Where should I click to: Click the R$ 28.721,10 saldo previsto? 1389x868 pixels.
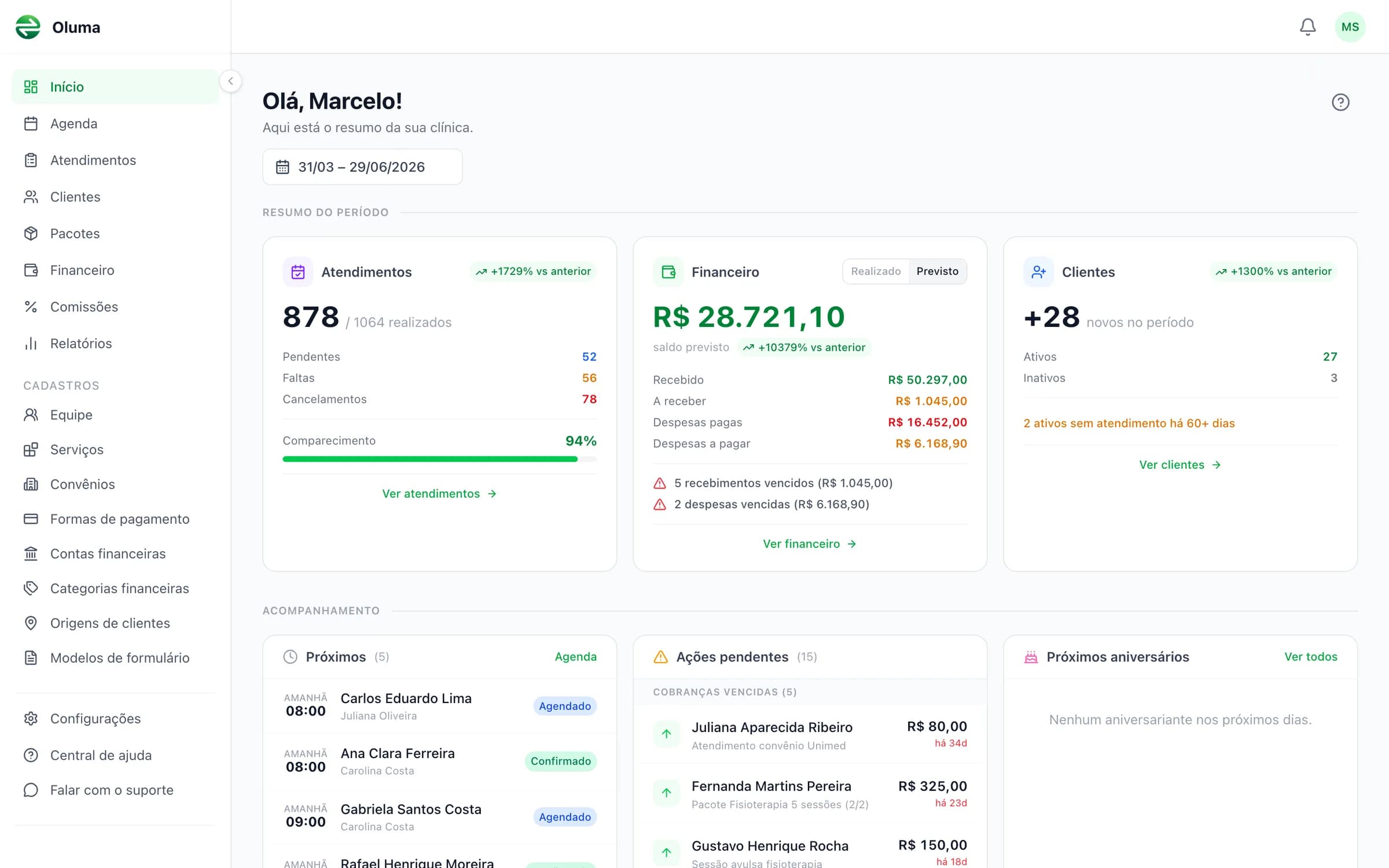(749, 317)
